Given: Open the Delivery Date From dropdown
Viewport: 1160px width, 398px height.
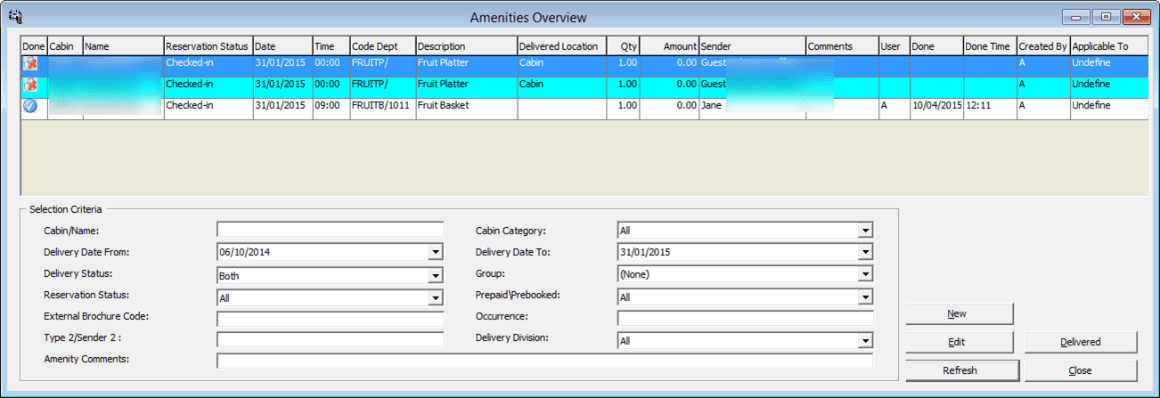Looking at the screenshot, I should coord(436,252).
